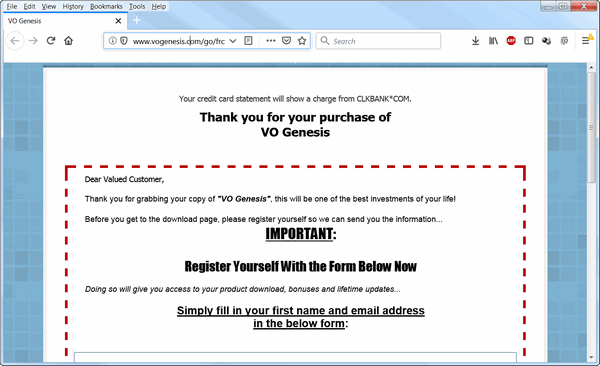Reload the current page

tap(51, 41)
